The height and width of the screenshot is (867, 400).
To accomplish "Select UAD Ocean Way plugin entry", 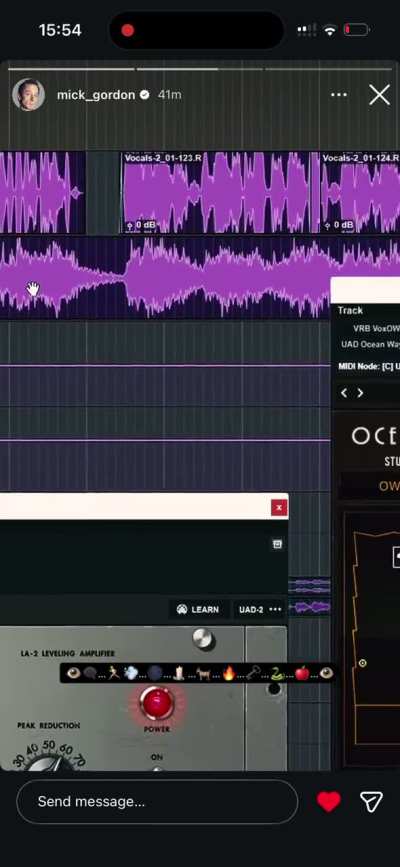I will [370, 344].
